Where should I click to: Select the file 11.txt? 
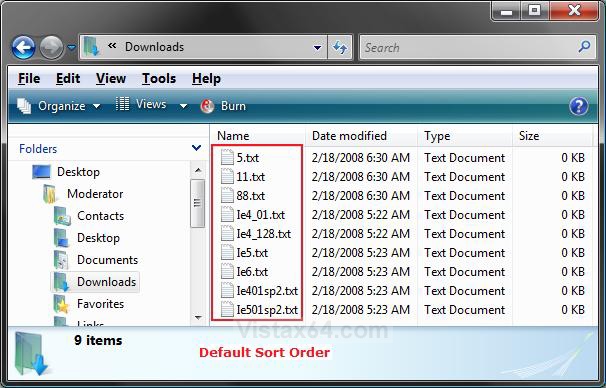tap(250, 177)
